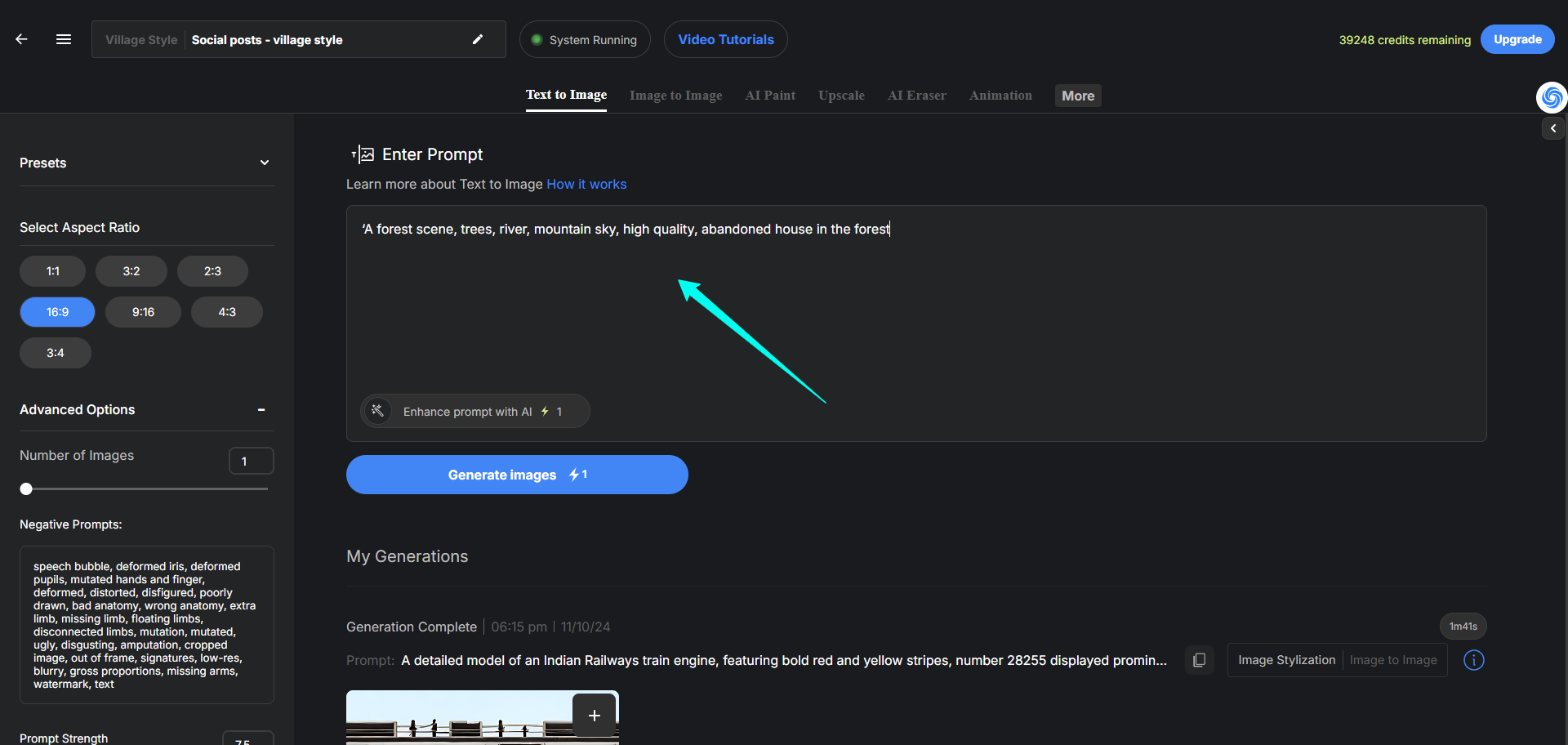Open the AI Eraser tab
This screenshot has width=1568, height=745.
[x=917, y=96]
